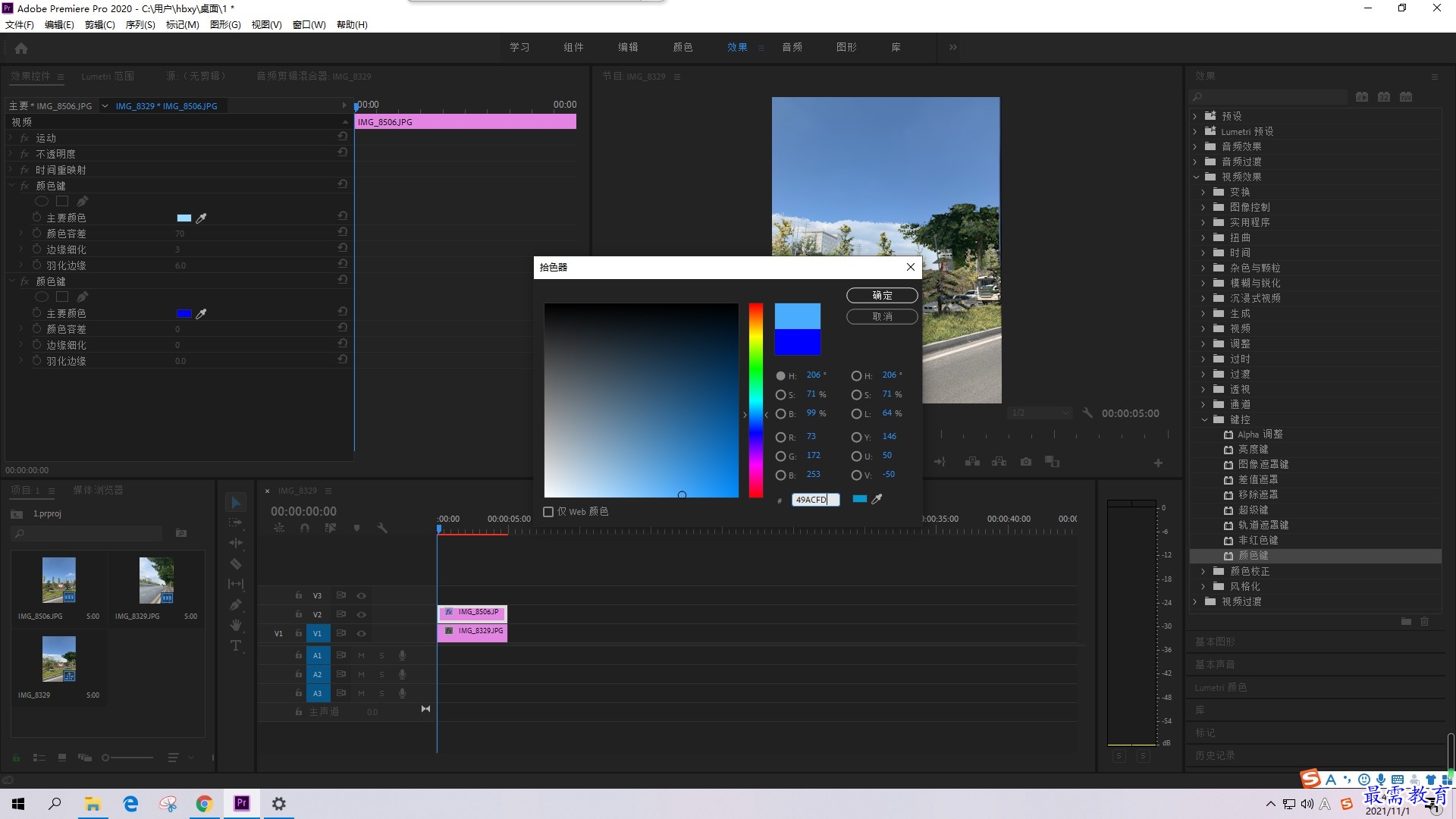
Task: Click the vertical hue spectrum slider
Action: click(x=756, y=400)
